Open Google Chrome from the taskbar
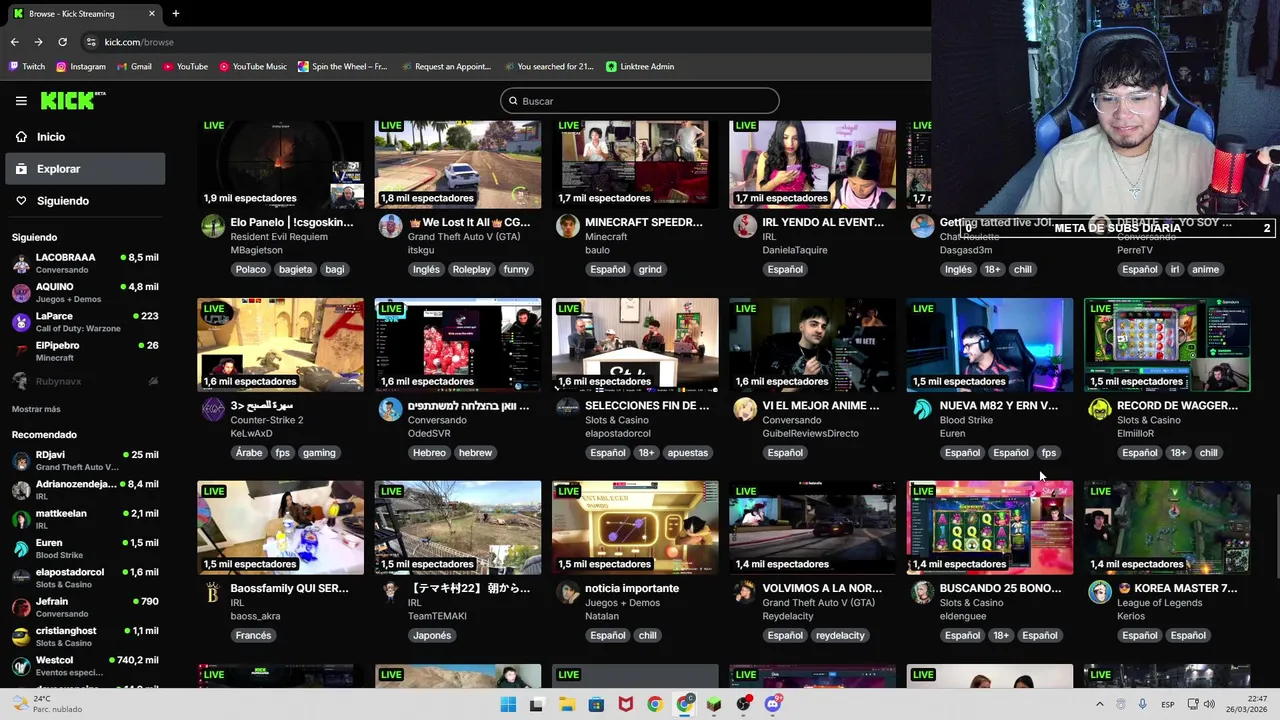The width and height of the screenshot is (1280, 720). (655, 704)
